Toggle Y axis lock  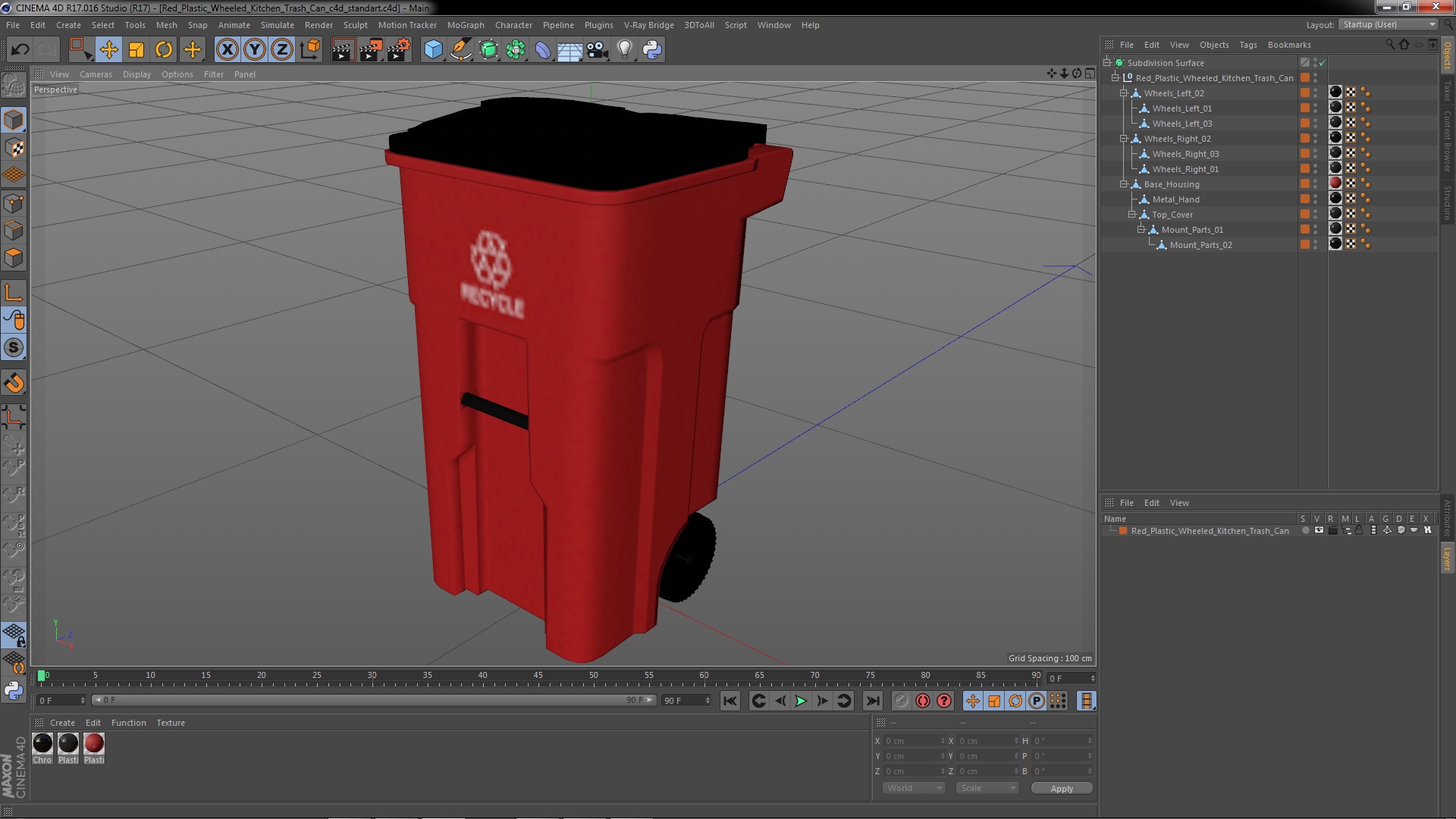coord(255,50)
